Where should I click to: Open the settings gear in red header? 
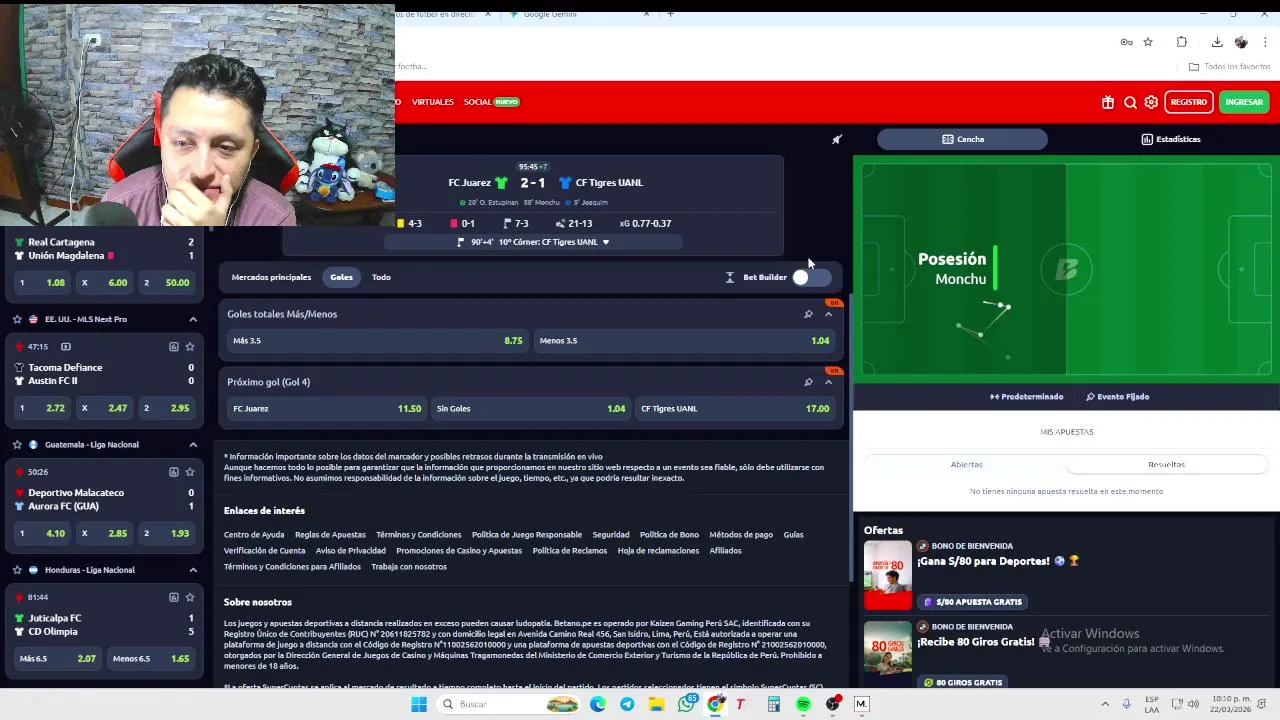coord(1151,102)
